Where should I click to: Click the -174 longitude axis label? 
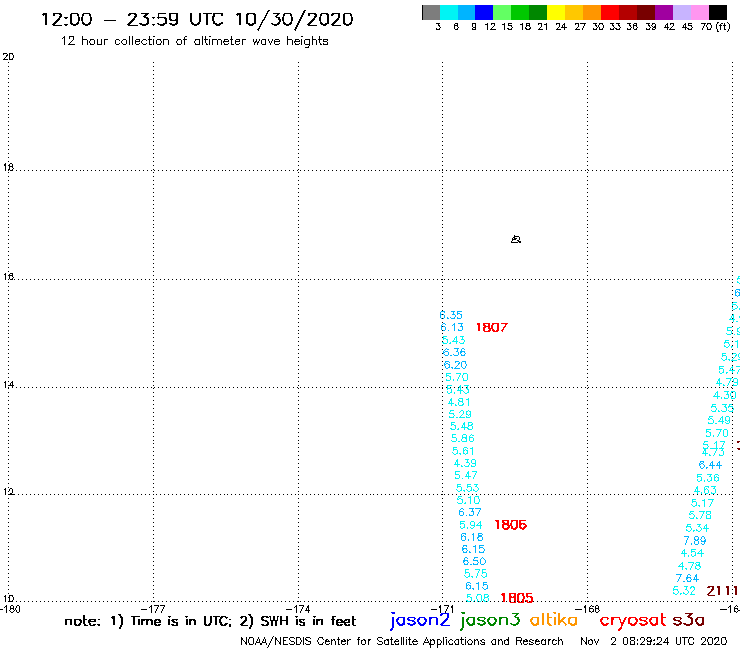point(298,609)
